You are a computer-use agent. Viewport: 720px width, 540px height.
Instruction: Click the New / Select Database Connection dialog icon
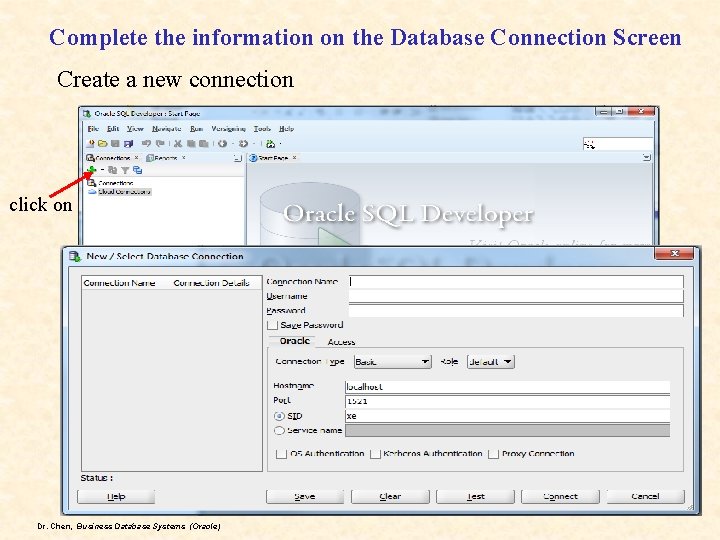74,256
